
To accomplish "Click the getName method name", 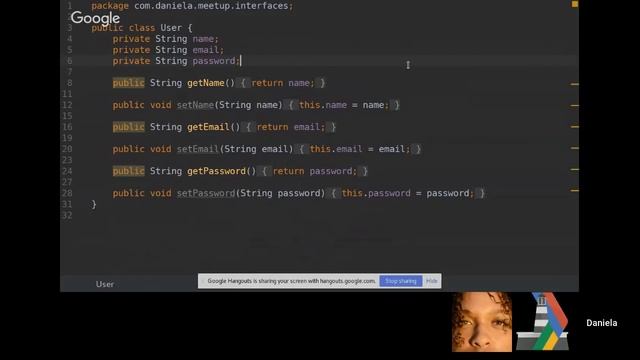I will (x=206, y=83).
